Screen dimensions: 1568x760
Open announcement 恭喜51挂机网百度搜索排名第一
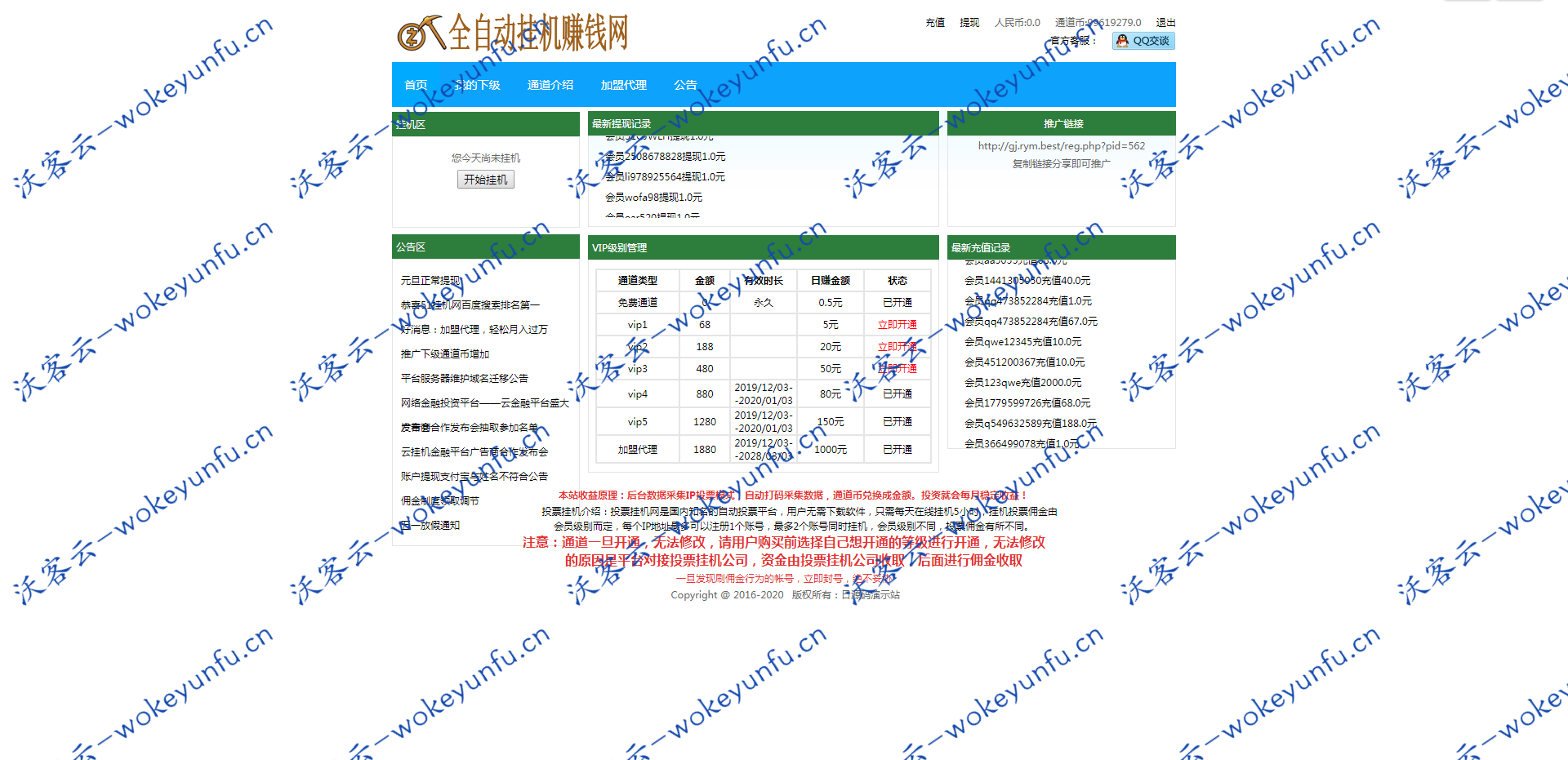point(470,305)
